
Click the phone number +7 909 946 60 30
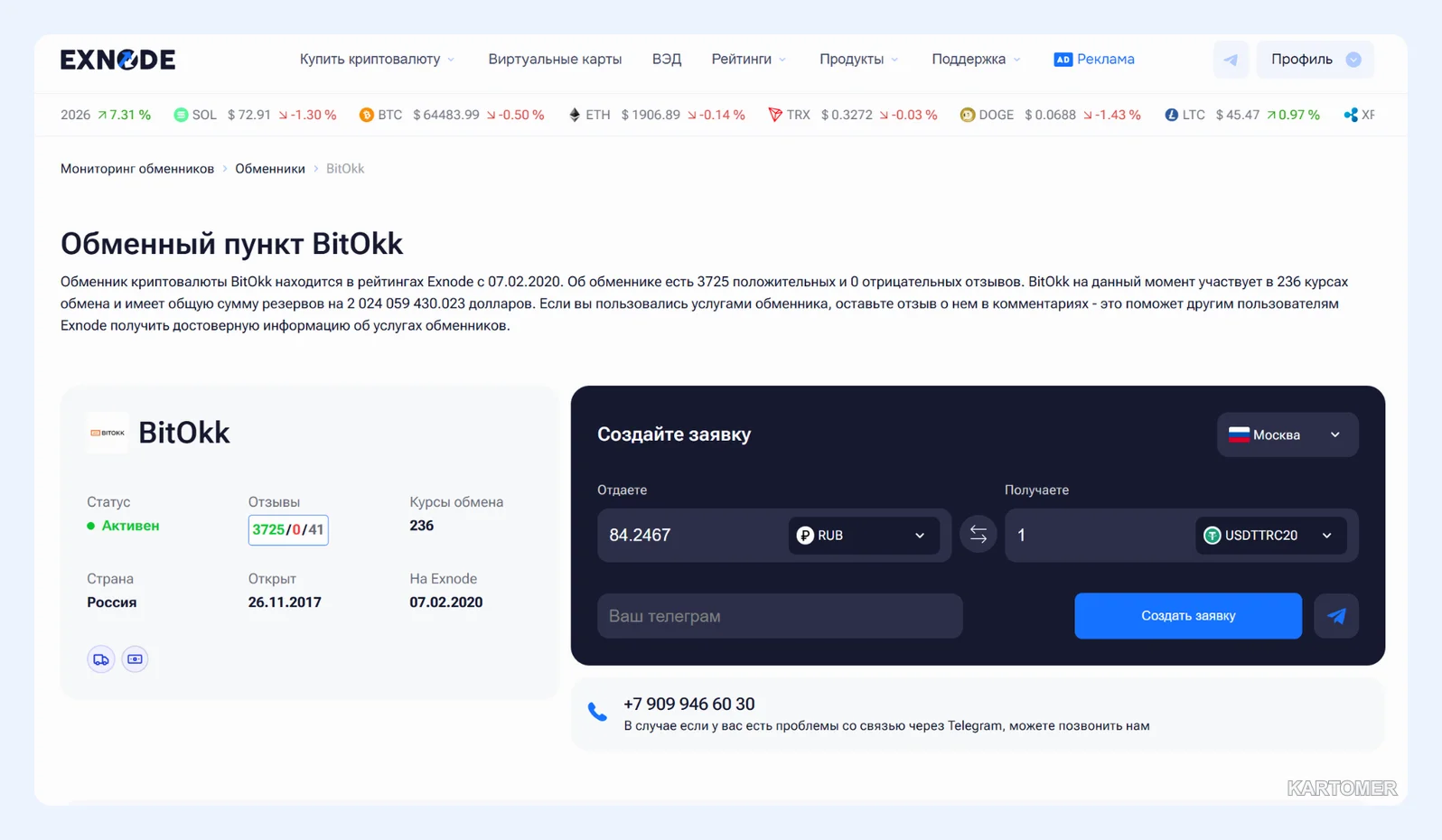click(688, 705)
